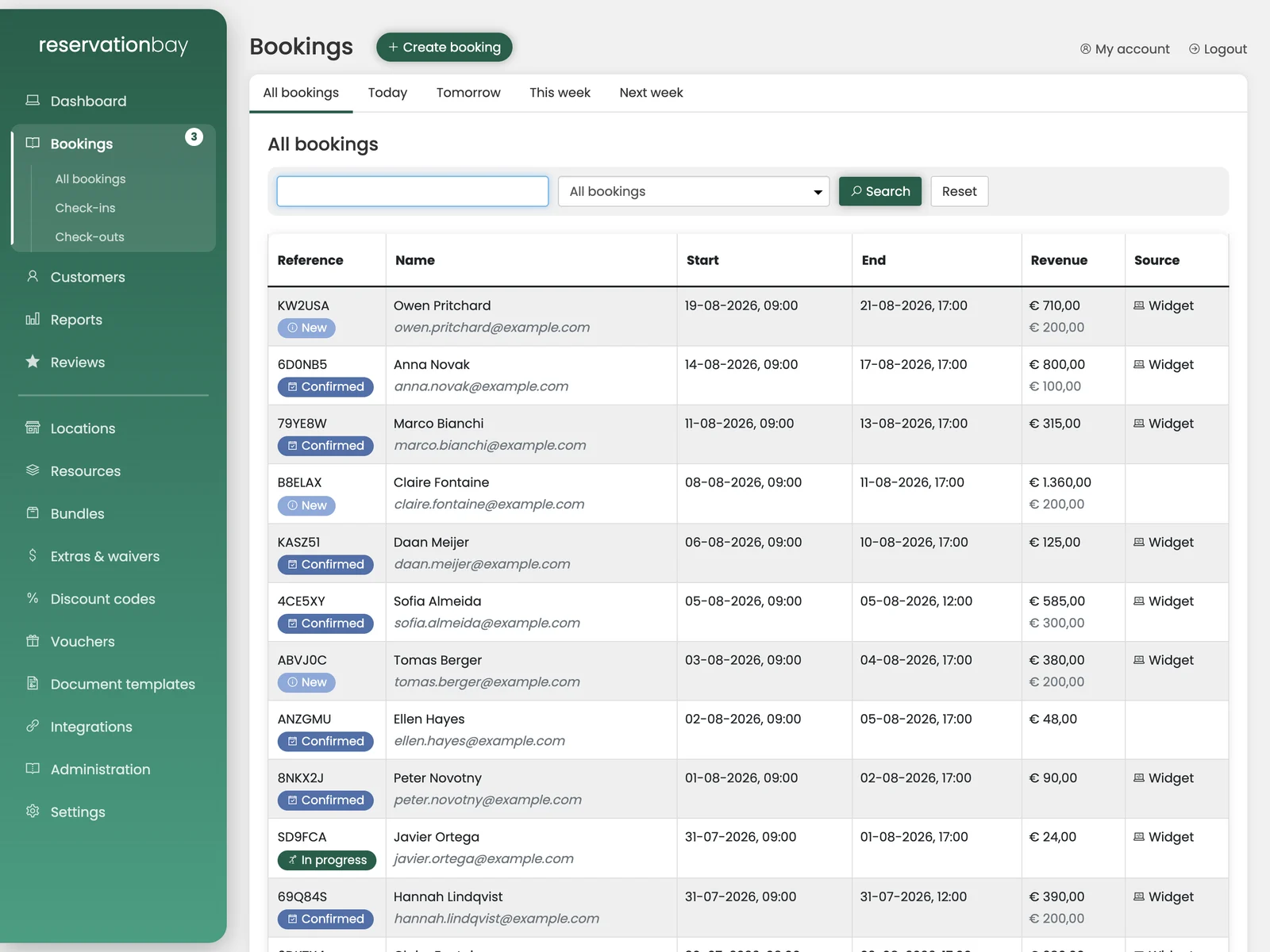Click the Discount codes percent icon
1270x952 pixels.
(33, 598)
